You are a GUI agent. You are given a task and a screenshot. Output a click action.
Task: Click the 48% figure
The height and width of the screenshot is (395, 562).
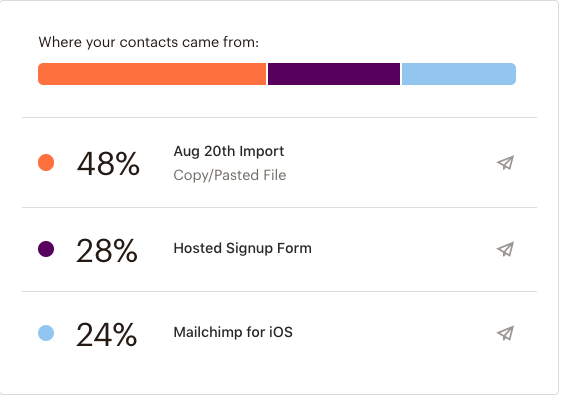[108, 164]
